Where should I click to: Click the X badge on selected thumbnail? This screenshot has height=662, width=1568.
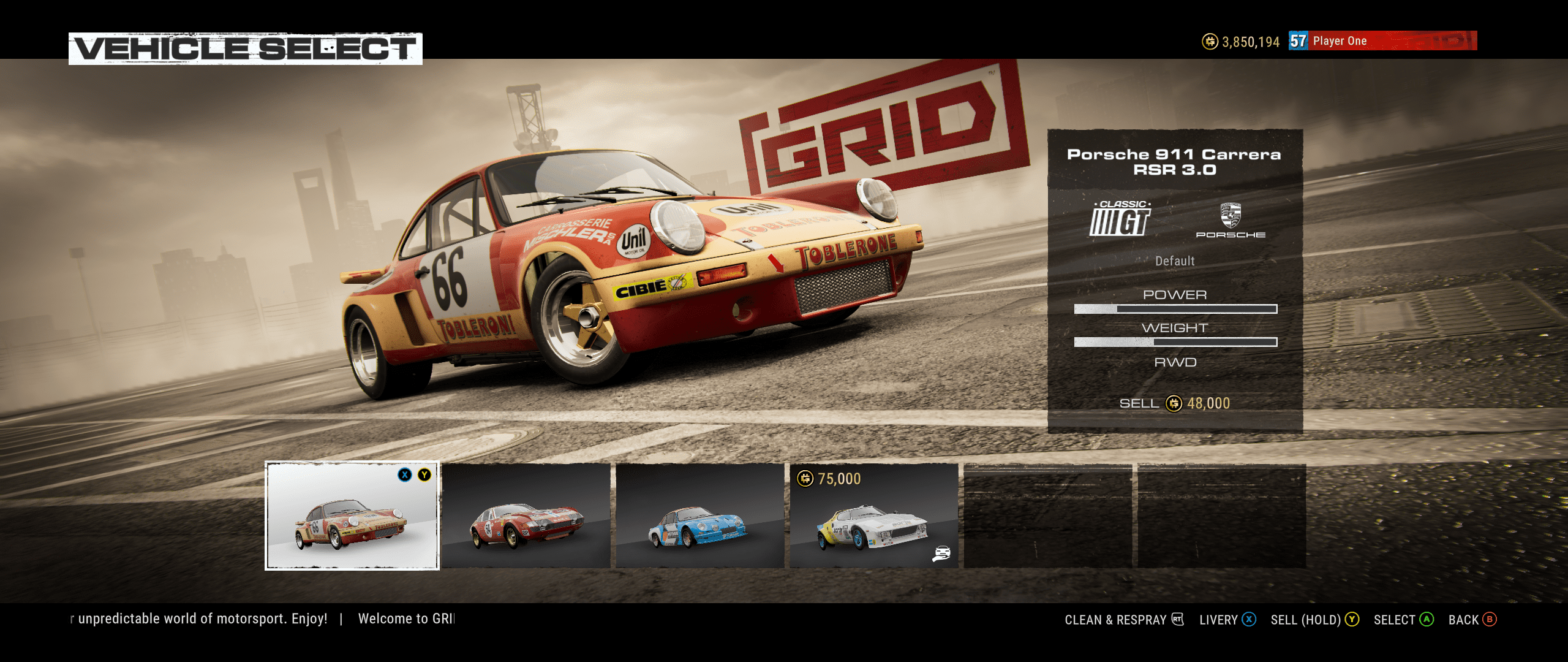(405, 474)
